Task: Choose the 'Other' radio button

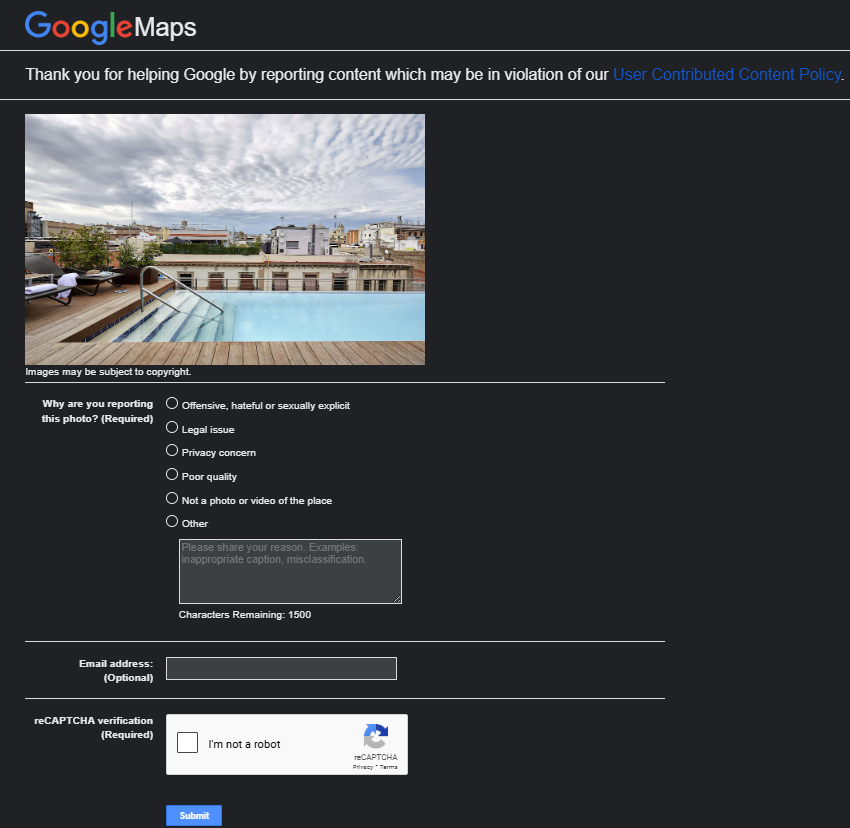Action: tap(172, 522)
